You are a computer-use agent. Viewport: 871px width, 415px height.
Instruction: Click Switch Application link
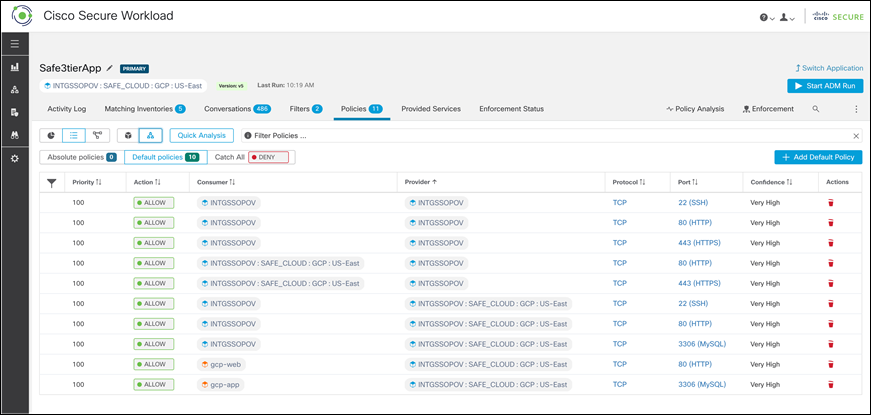(829, 68)
